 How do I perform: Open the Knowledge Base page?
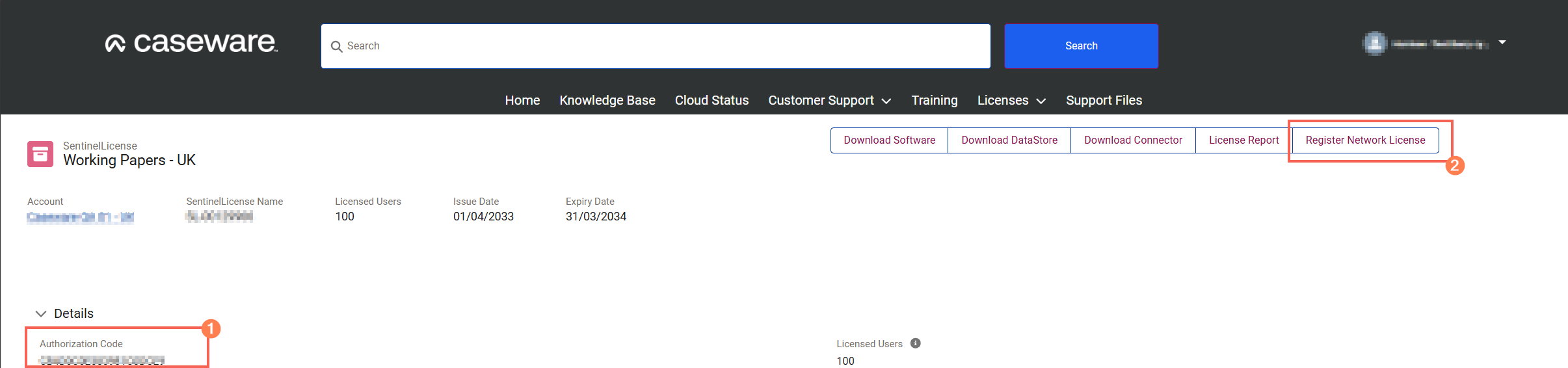click(x=607, y=100)
